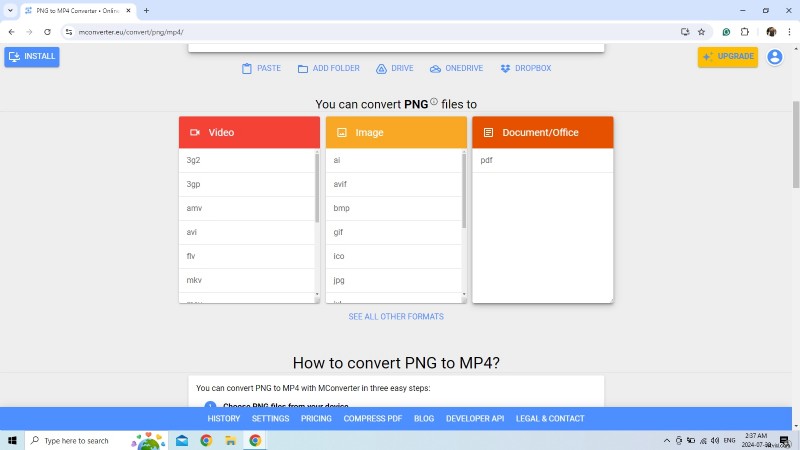Image resolution: width=800 pixels, height=450 pixels.
Task: Open the tab search dropdown
Action: click(x=10, y=10)
